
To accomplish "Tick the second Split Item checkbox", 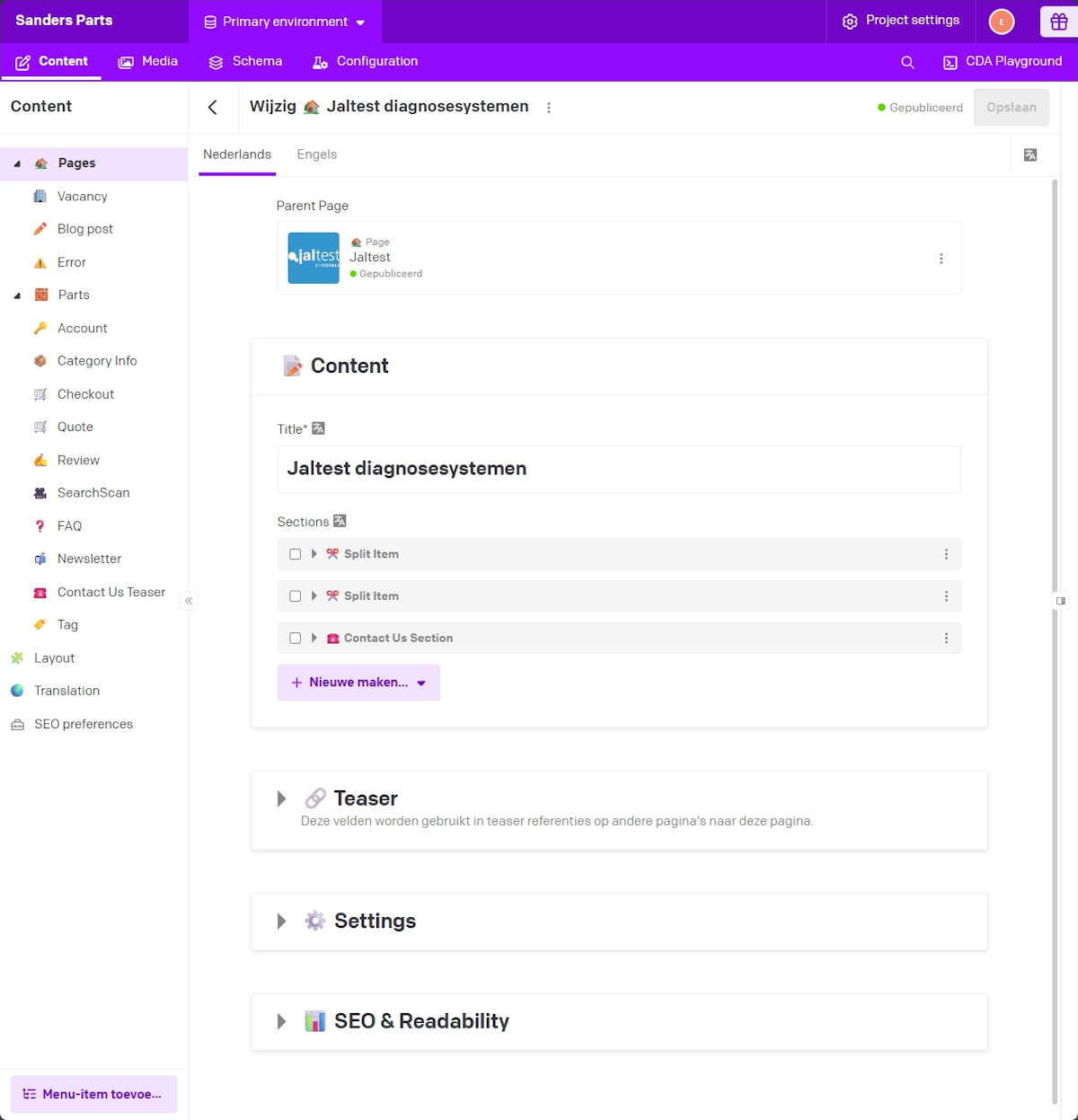I will click(x=295, y=596).
